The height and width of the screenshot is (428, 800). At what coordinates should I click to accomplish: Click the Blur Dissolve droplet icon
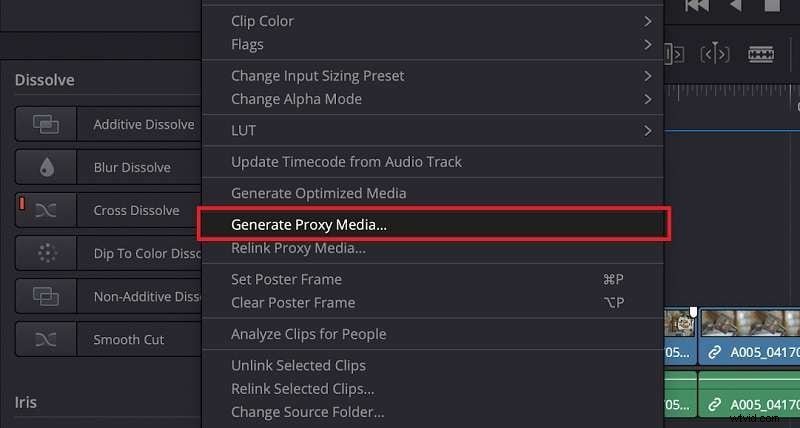[x=46, y=167]
